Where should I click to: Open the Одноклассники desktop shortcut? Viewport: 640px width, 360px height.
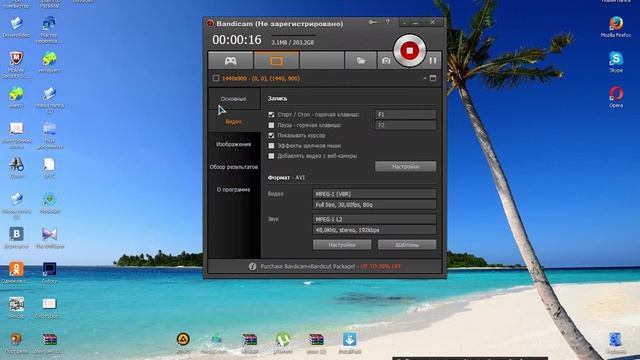tap(16, 272)
